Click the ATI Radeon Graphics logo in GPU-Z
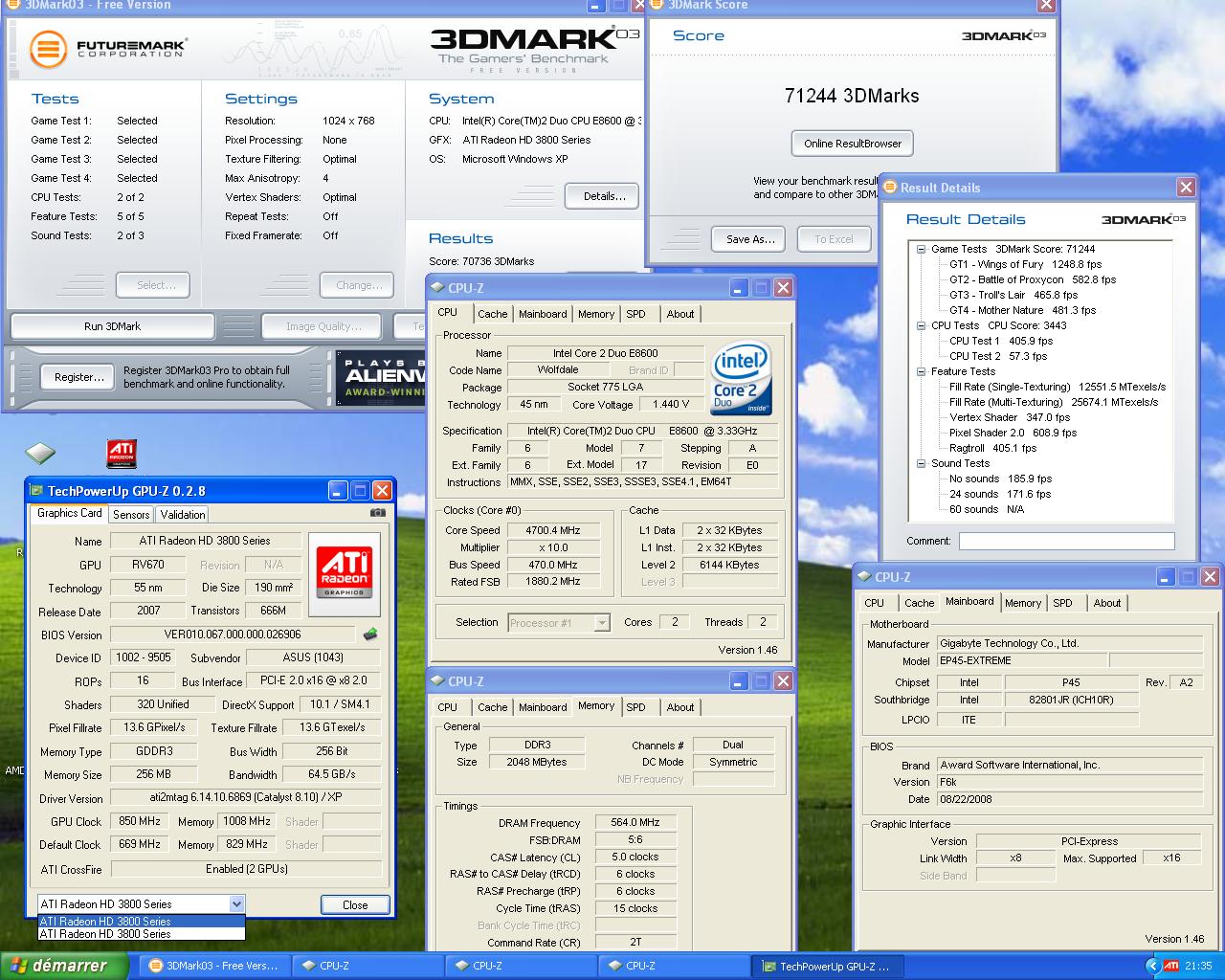The image size is (1225, 980). [x=345, y=572]
